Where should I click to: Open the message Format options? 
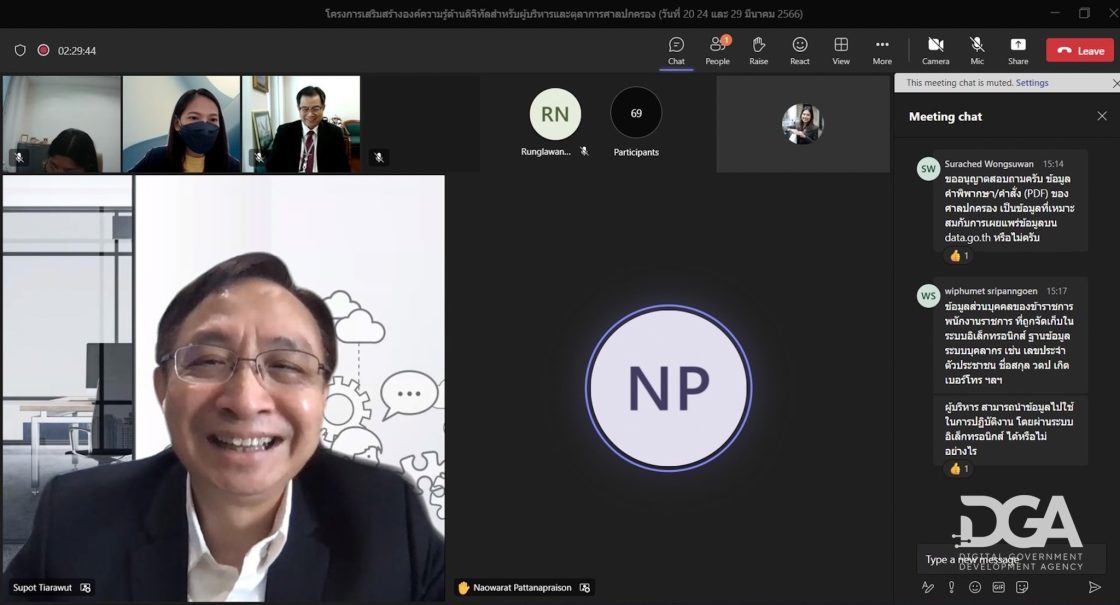tap(928, 587)
